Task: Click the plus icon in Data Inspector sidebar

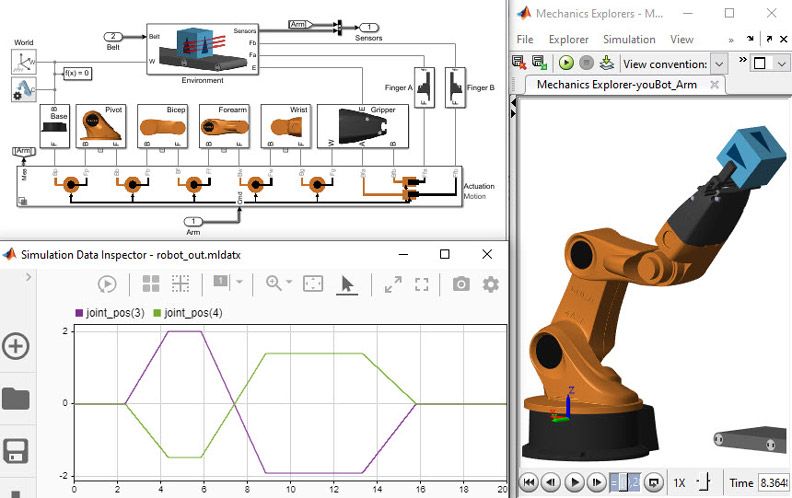Action: pyautogui.click(x=16, y=347)
